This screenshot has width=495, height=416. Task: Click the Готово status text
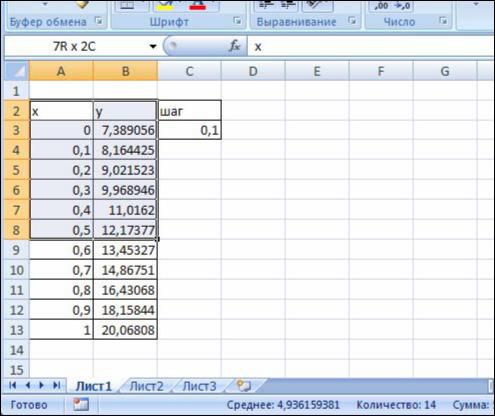[29, 405]
